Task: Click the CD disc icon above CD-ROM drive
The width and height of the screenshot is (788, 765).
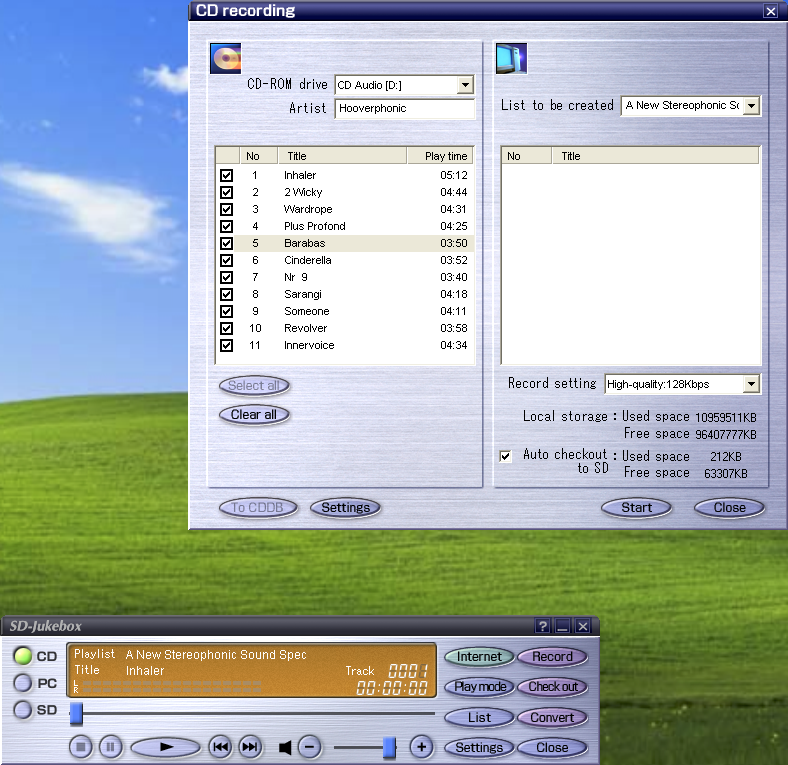Action: tap(225, 58)
